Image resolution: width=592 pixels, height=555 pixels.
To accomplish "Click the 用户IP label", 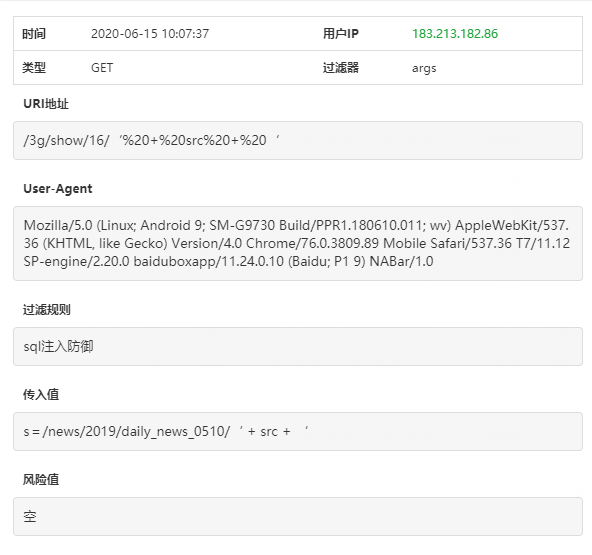I will (x=341, y=34).
